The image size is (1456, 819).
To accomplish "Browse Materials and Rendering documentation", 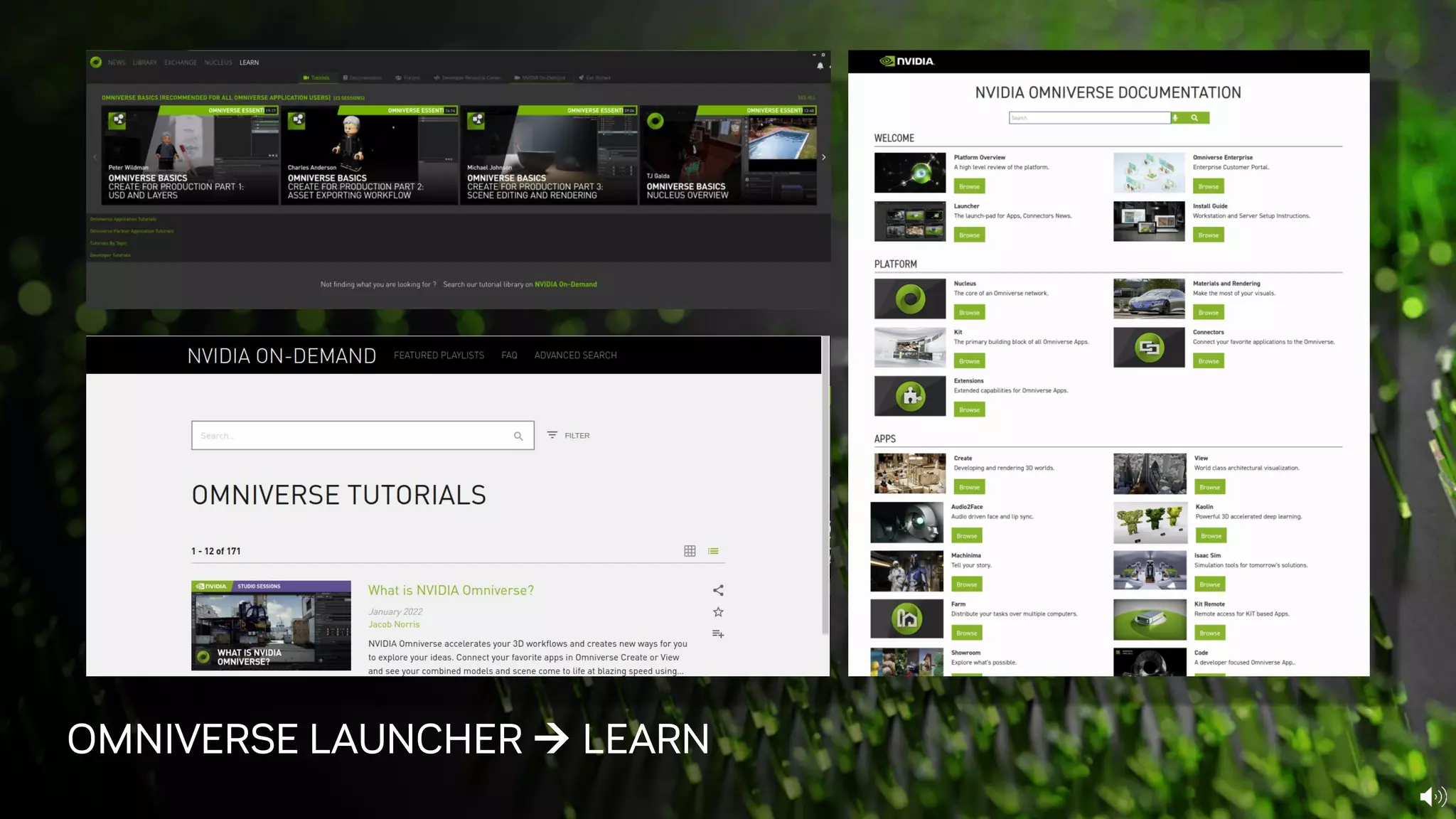I will (1208, 313).
